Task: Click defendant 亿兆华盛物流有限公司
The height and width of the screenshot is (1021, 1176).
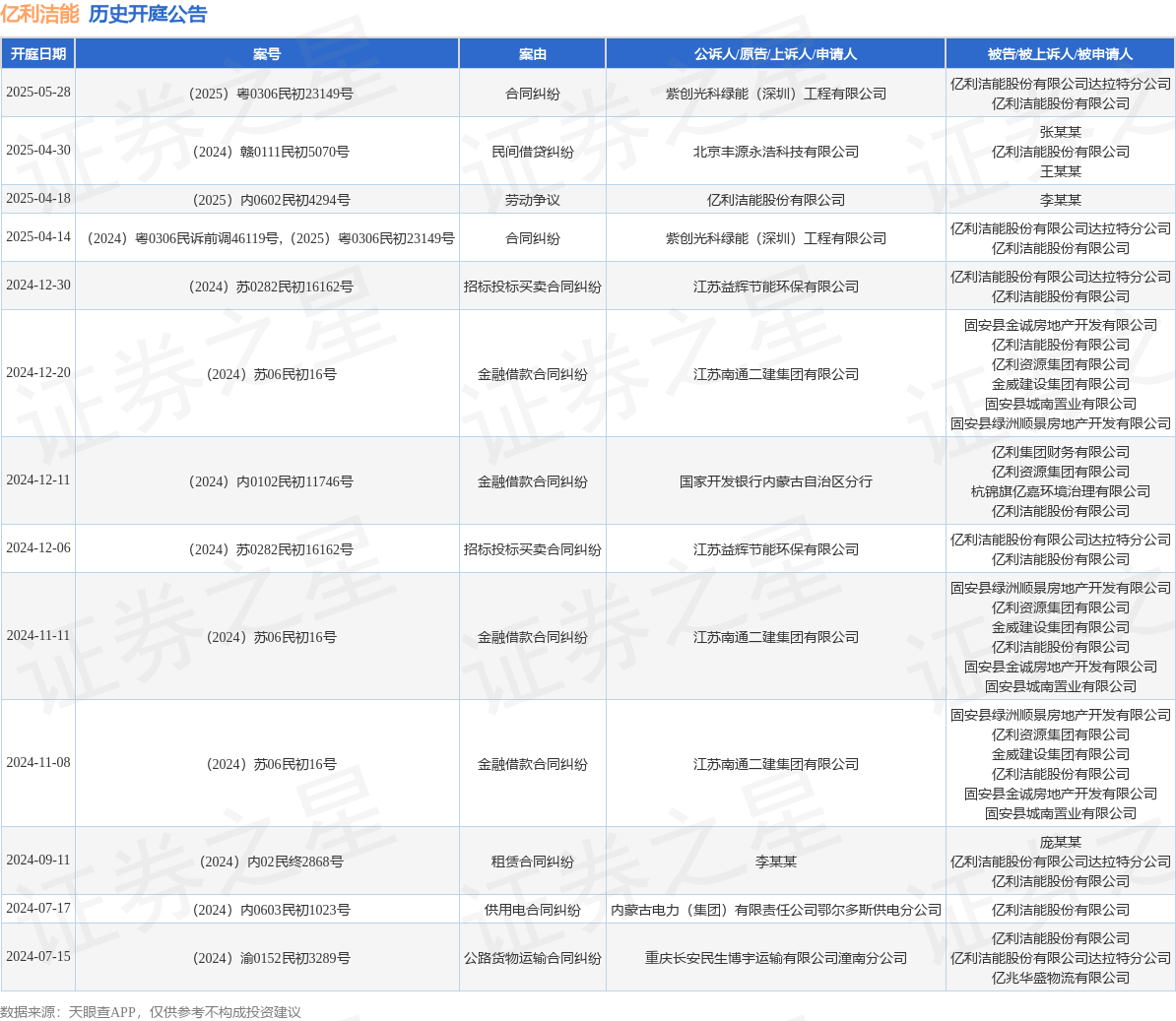Action: [x=1061, y=978]
